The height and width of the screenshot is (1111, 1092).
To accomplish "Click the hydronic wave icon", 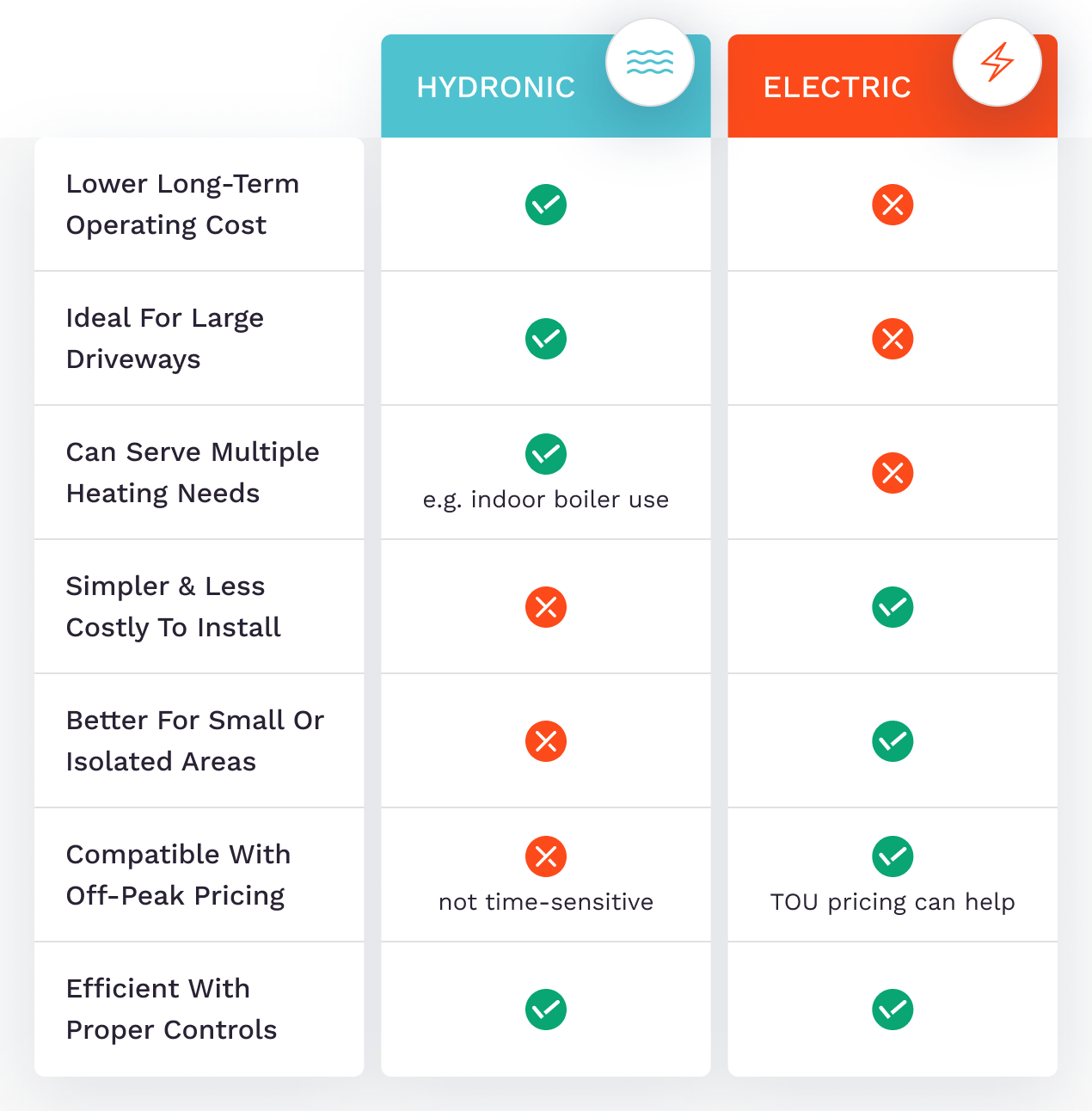I will 650,62.
